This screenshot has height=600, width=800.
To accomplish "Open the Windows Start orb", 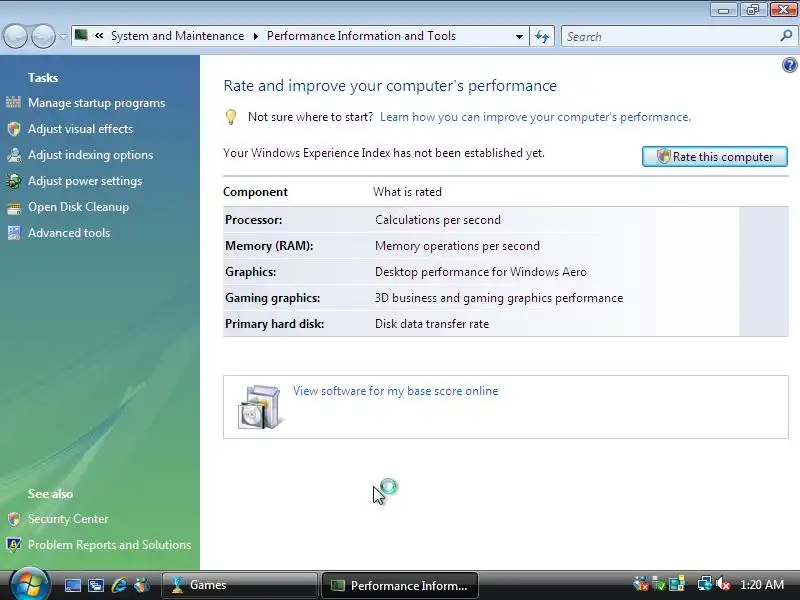I will (x=29, y=585).
